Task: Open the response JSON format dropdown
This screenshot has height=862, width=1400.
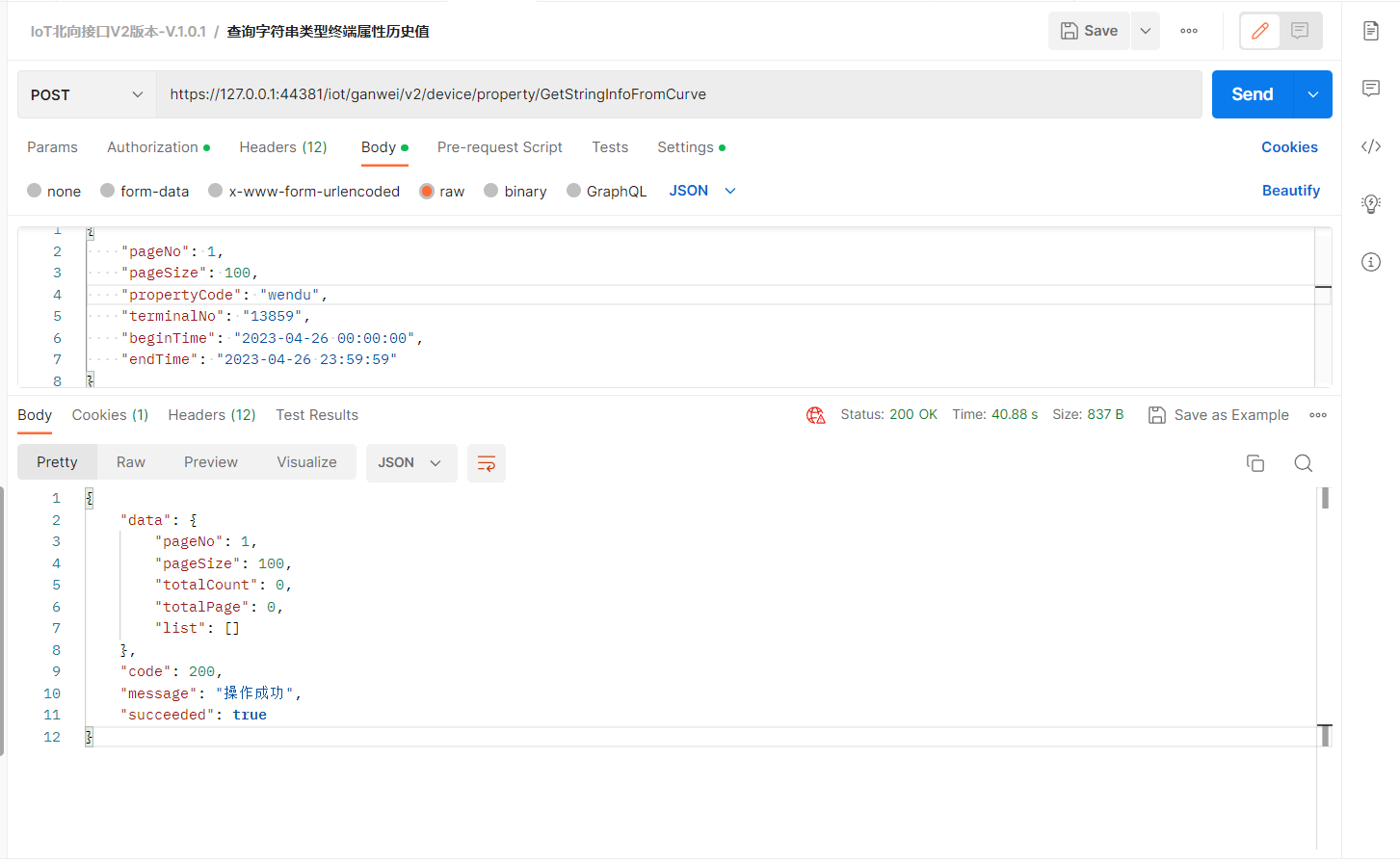Action: tap(410, 463)
